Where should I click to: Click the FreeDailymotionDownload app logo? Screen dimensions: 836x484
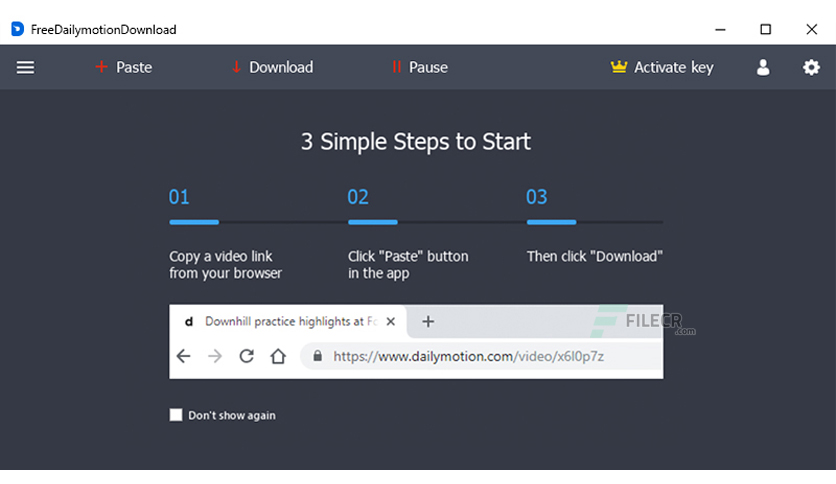point(18,29)
